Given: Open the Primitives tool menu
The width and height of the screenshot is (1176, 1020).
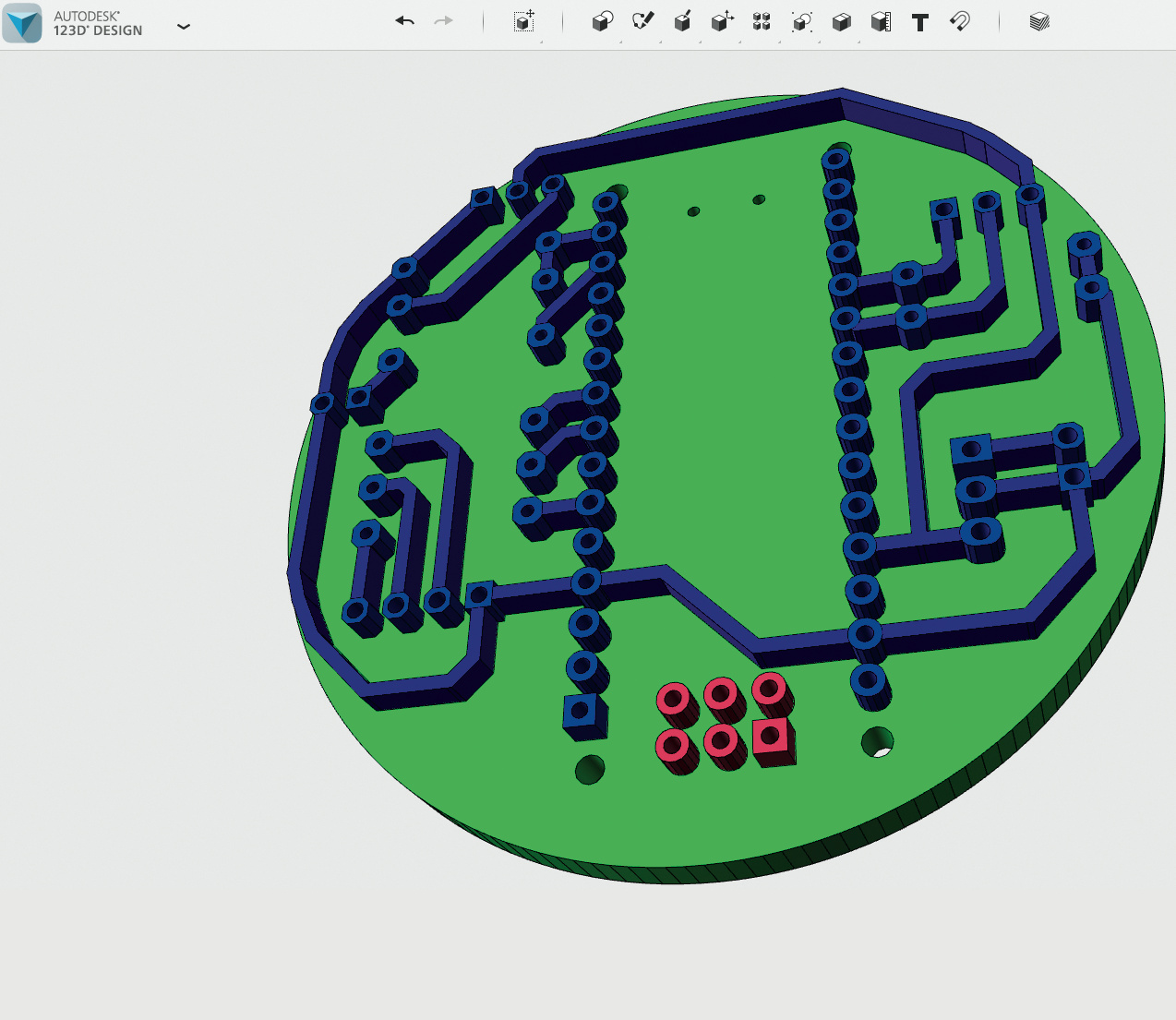Looking at the screenshot, I should (x=602, y=22).
